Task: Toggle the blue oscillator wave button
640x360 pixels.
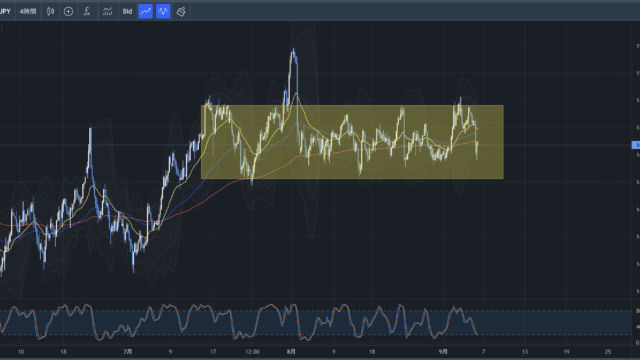Action: (163, 11)
